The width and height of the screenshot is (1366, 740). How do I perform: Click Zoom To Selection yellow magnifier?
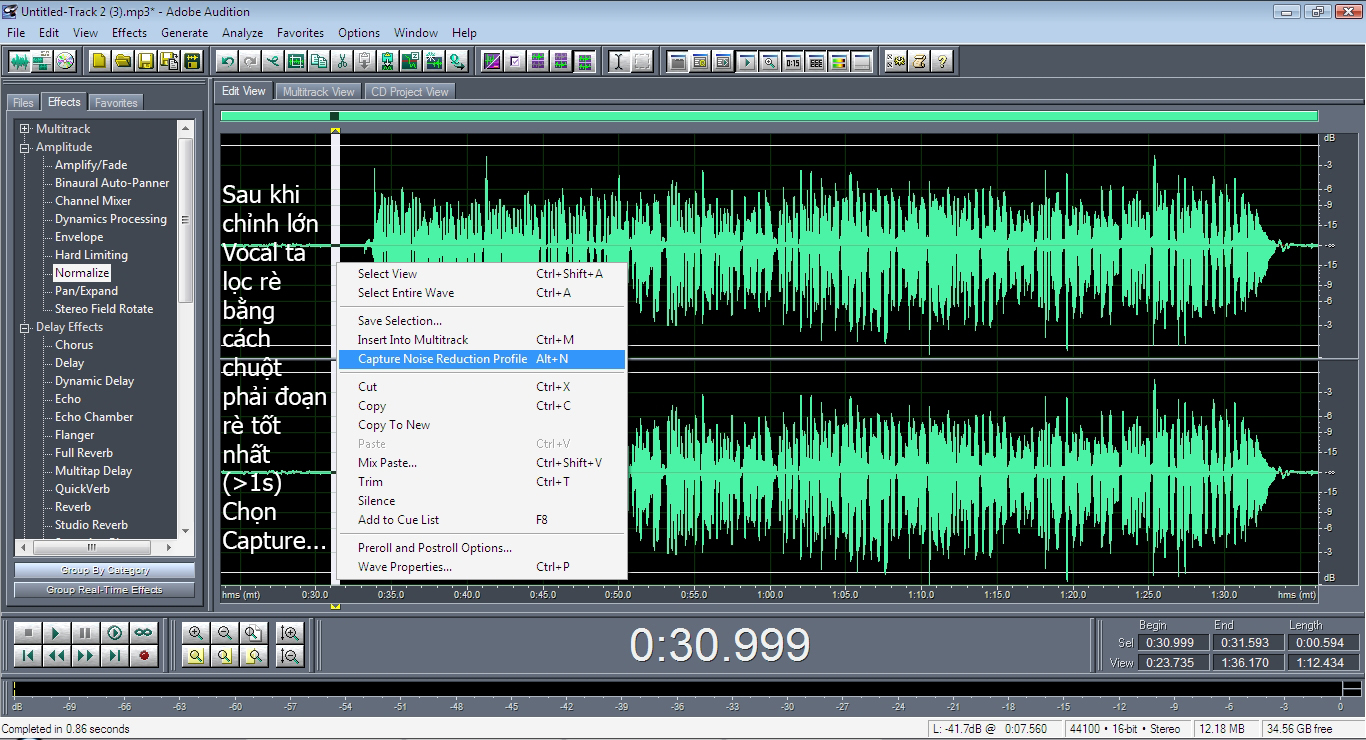(x=196, y=656)
